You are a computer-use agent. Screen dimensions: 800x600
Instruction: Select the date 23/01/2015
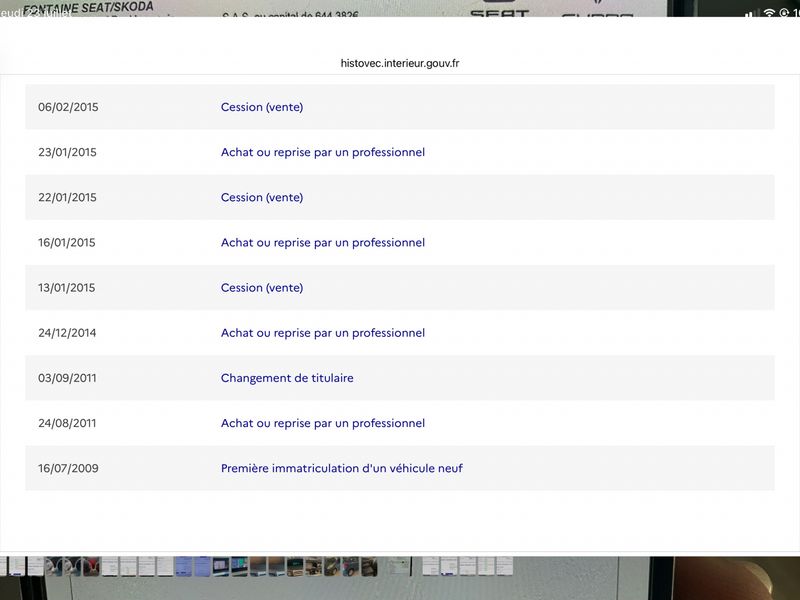tap(67, 152)
